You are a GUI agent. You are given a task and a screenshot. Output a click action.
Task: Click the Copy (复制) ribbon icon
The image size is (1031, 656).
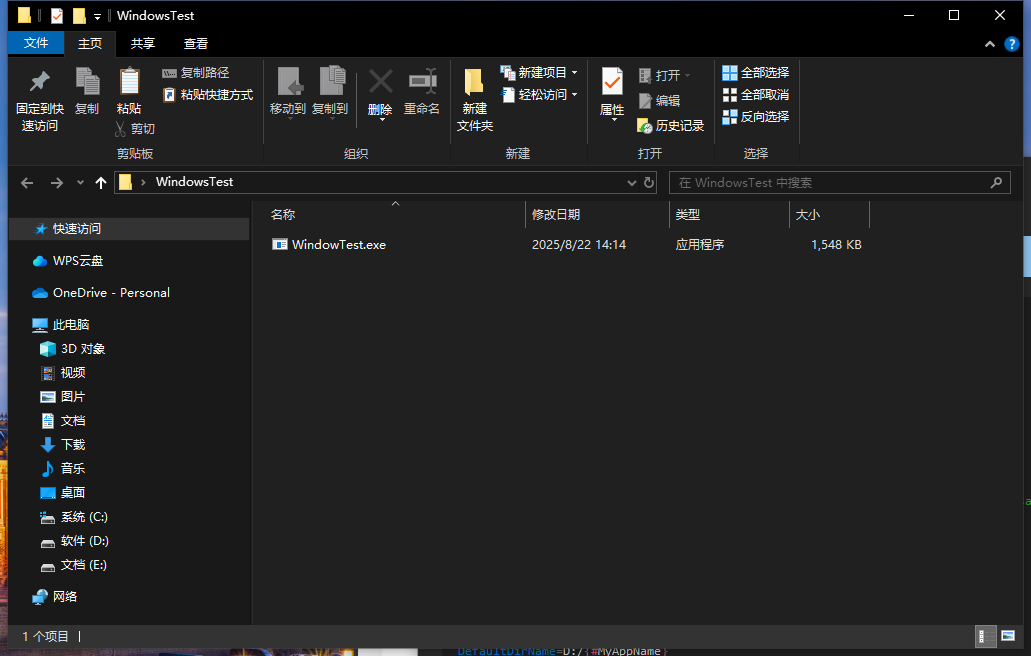point(87,82)
